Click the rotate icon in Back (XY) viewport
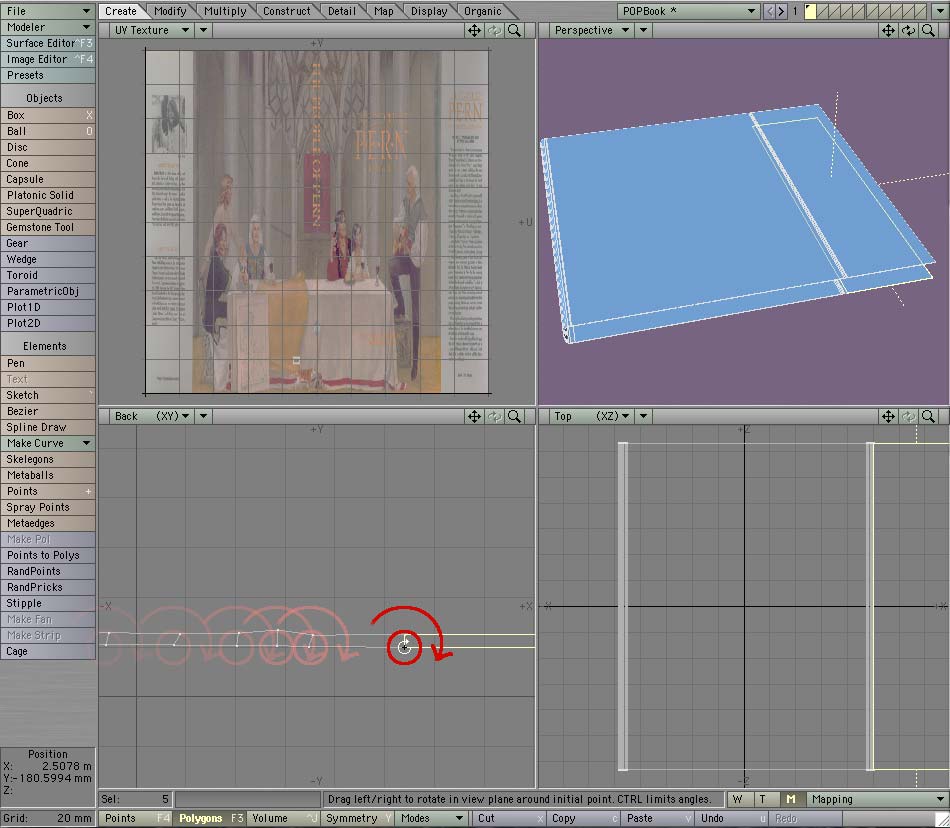The height and width of the screenshot is (828, 950). [494, 416]
